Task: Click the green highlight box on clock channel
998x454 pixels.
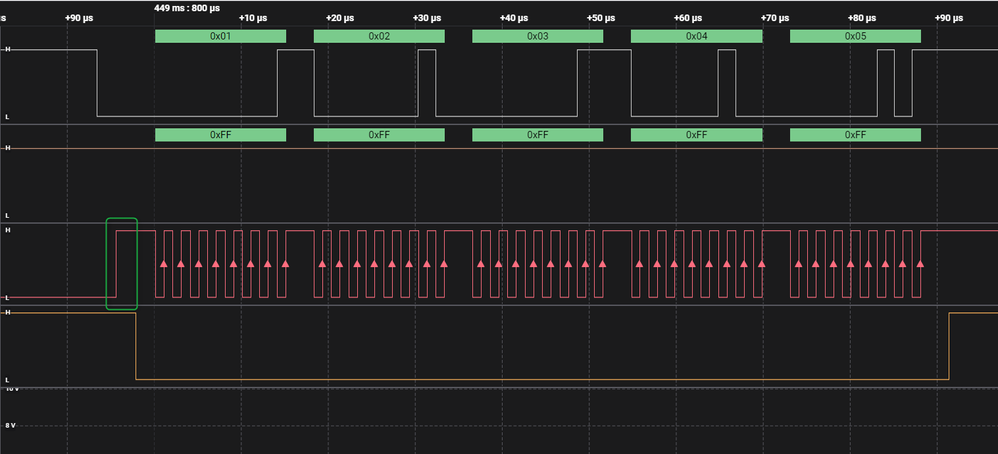Action: [x=121, y=264]
